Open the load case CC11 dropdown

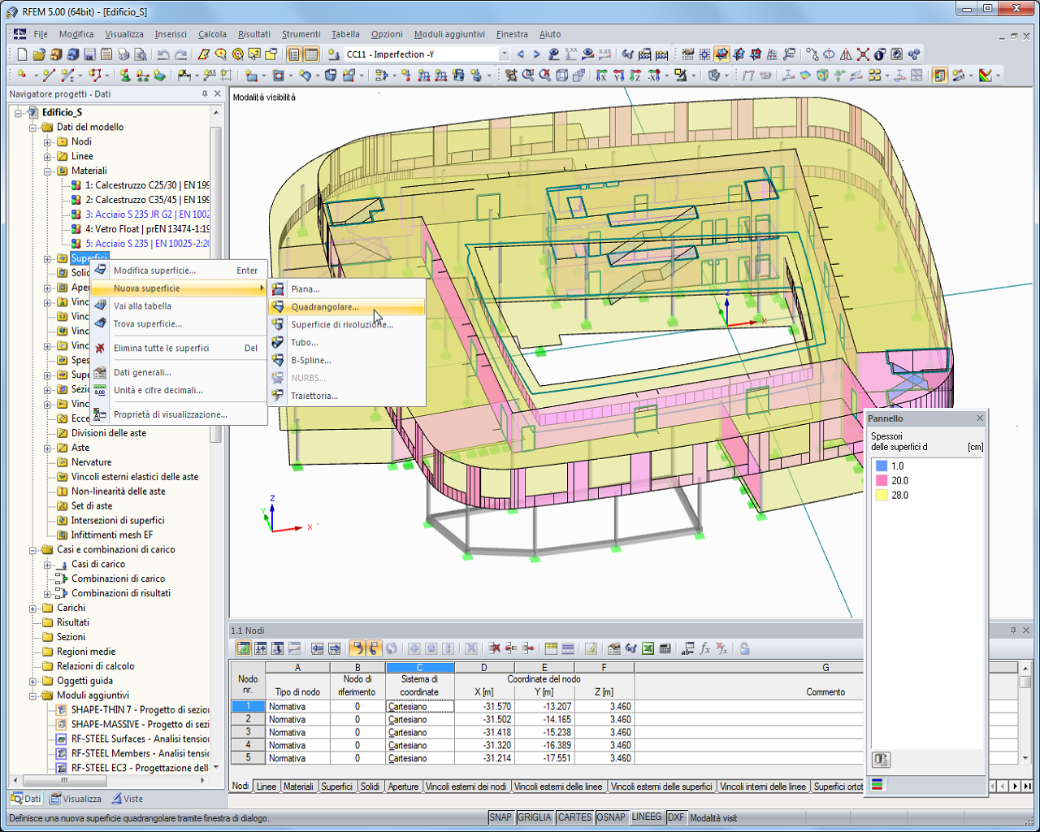pos(504,54)
